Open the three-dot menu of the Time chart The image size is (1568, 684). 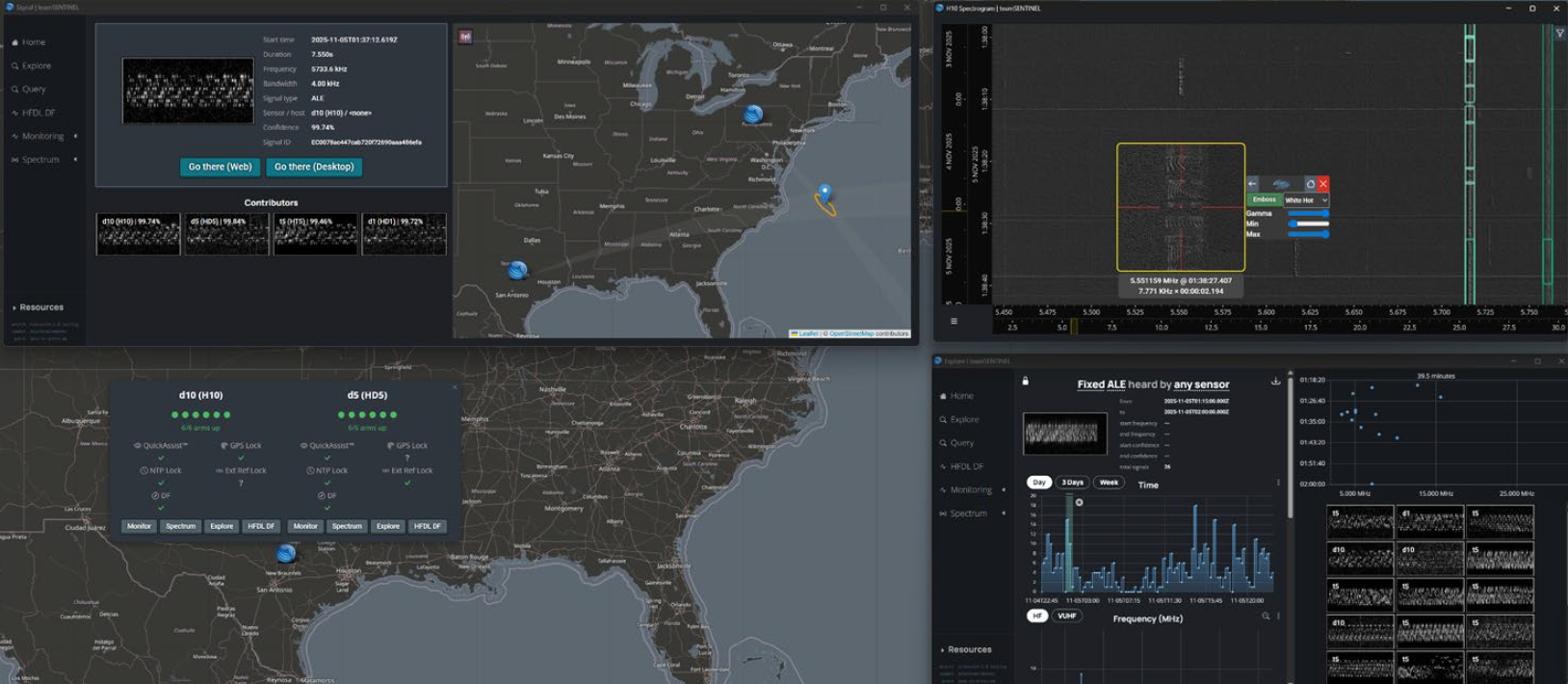[x=1279, y=483]
